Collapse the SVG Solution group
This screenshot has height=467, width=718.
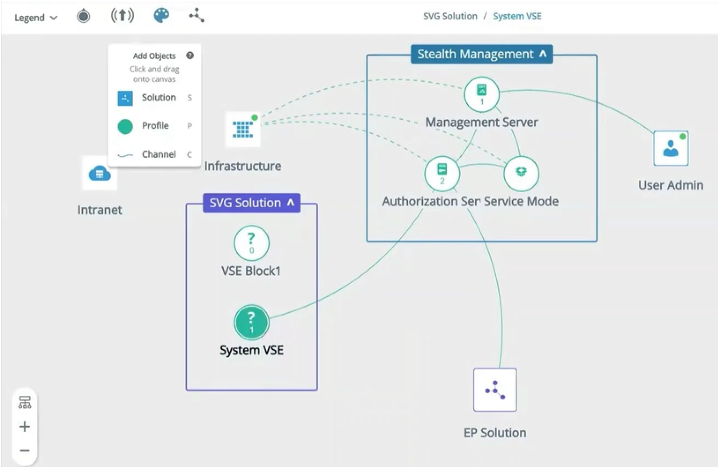[292, 203]
